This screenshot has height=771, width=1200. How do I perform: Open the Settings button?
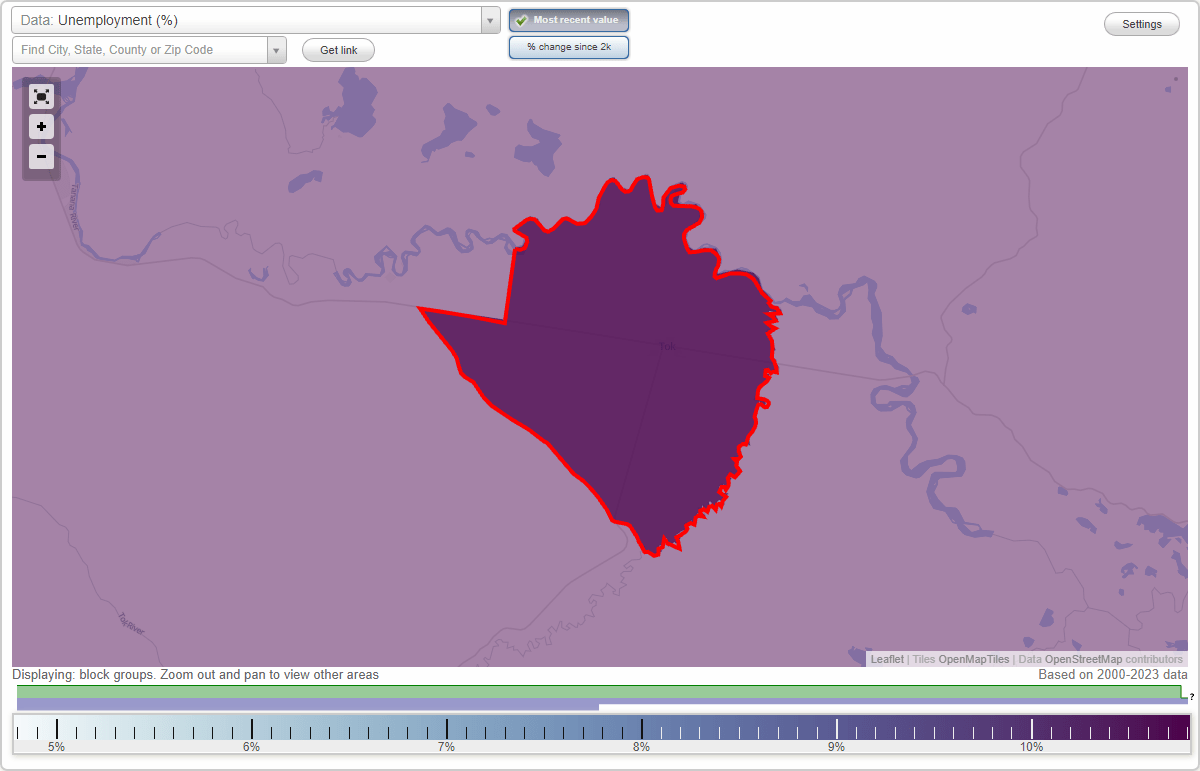(1142, 24)
